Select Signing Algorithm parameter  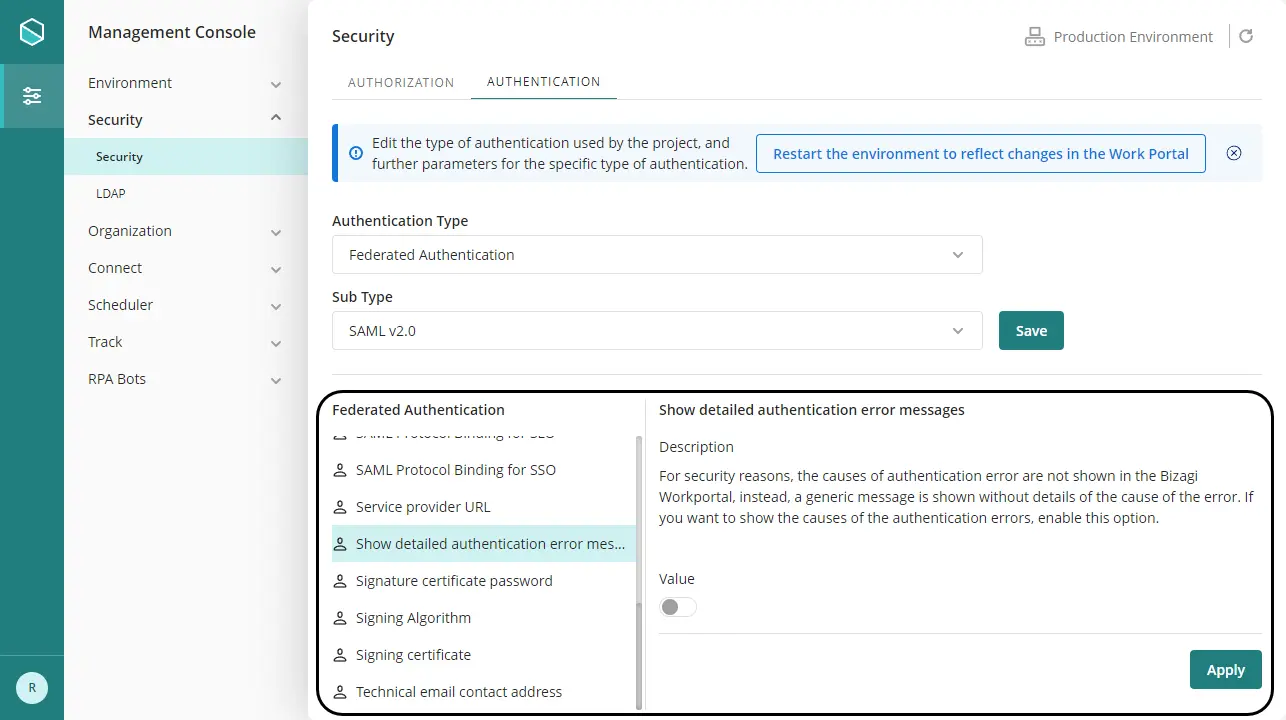(x=484, y=618)
